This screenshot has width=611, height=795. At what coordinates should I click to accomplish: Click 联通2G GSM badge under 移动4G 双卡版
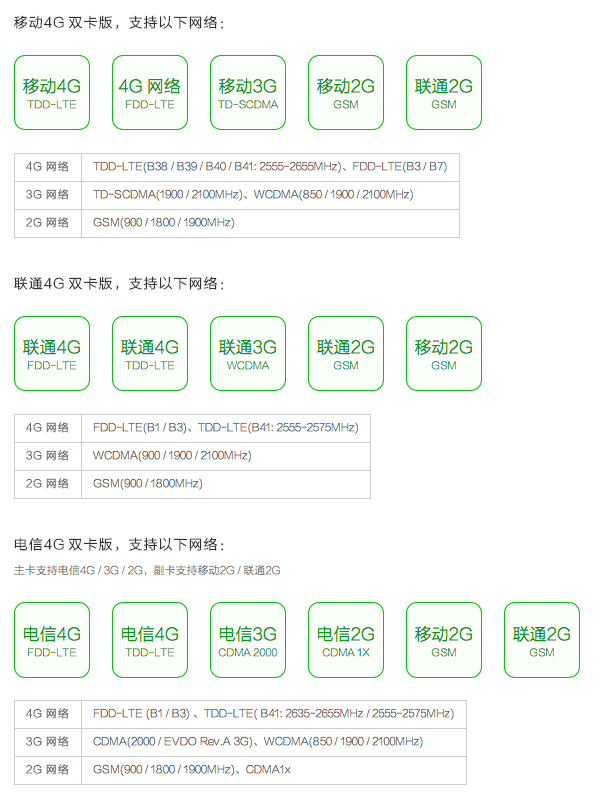pyautogui.click(x=444, y=92)
